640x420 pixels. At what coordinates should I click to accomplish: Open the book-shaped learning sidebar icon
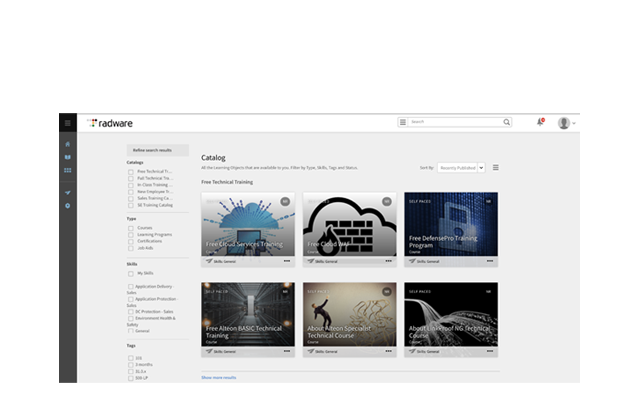pos(68,157)
